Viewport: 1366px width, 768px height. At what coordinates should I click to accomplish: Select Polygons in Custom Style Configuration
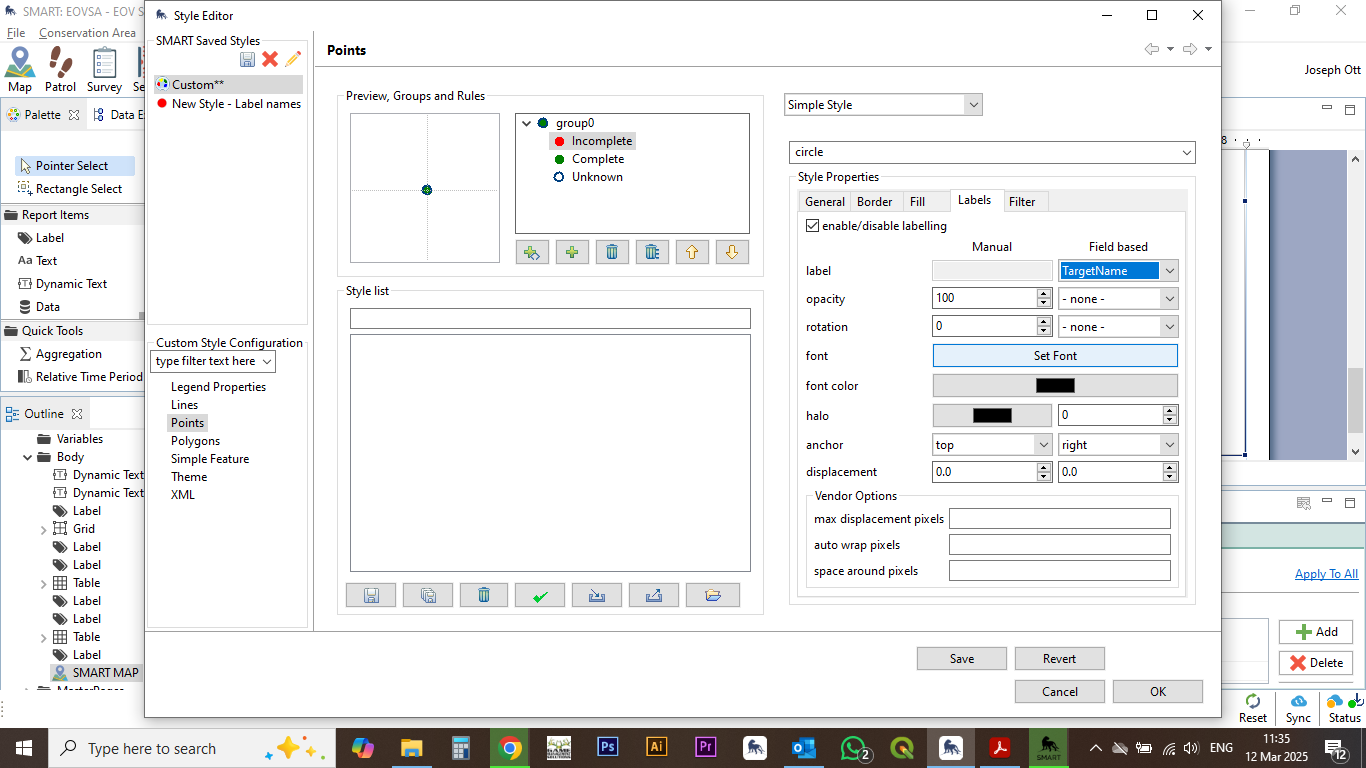coord(195,441)
